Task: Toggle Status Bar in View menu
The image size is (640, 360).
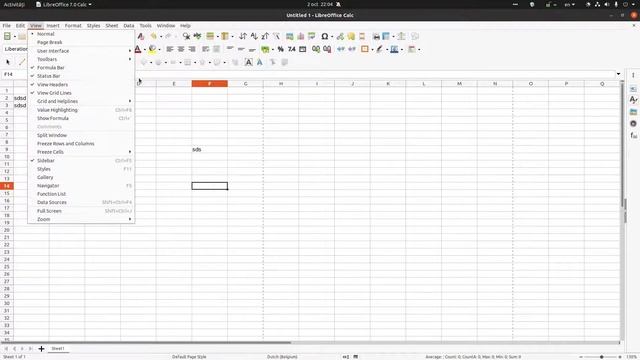Action: point(81,76)
